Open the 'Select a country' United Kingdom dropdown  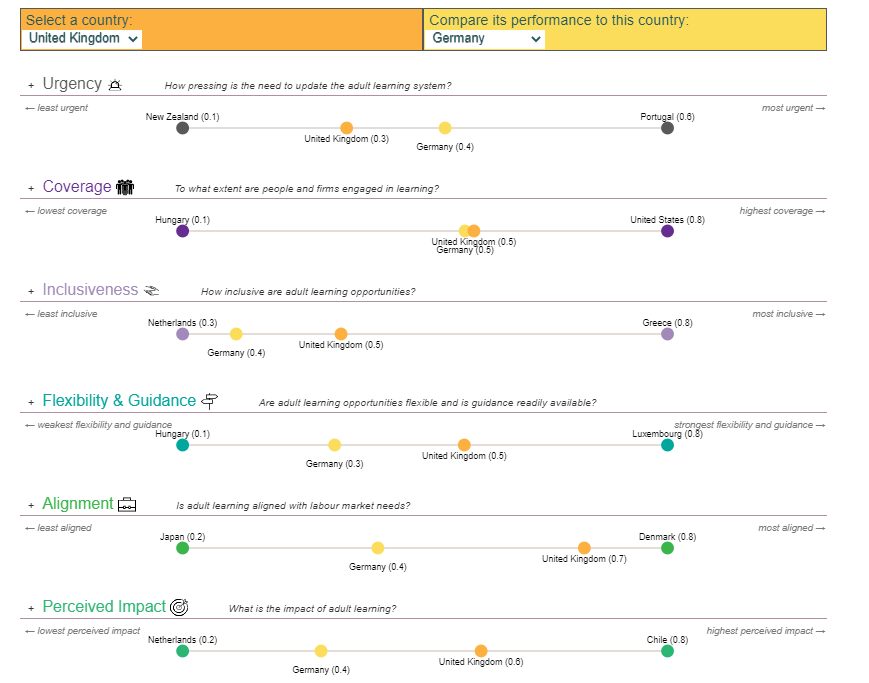click(x=83, y=39)
